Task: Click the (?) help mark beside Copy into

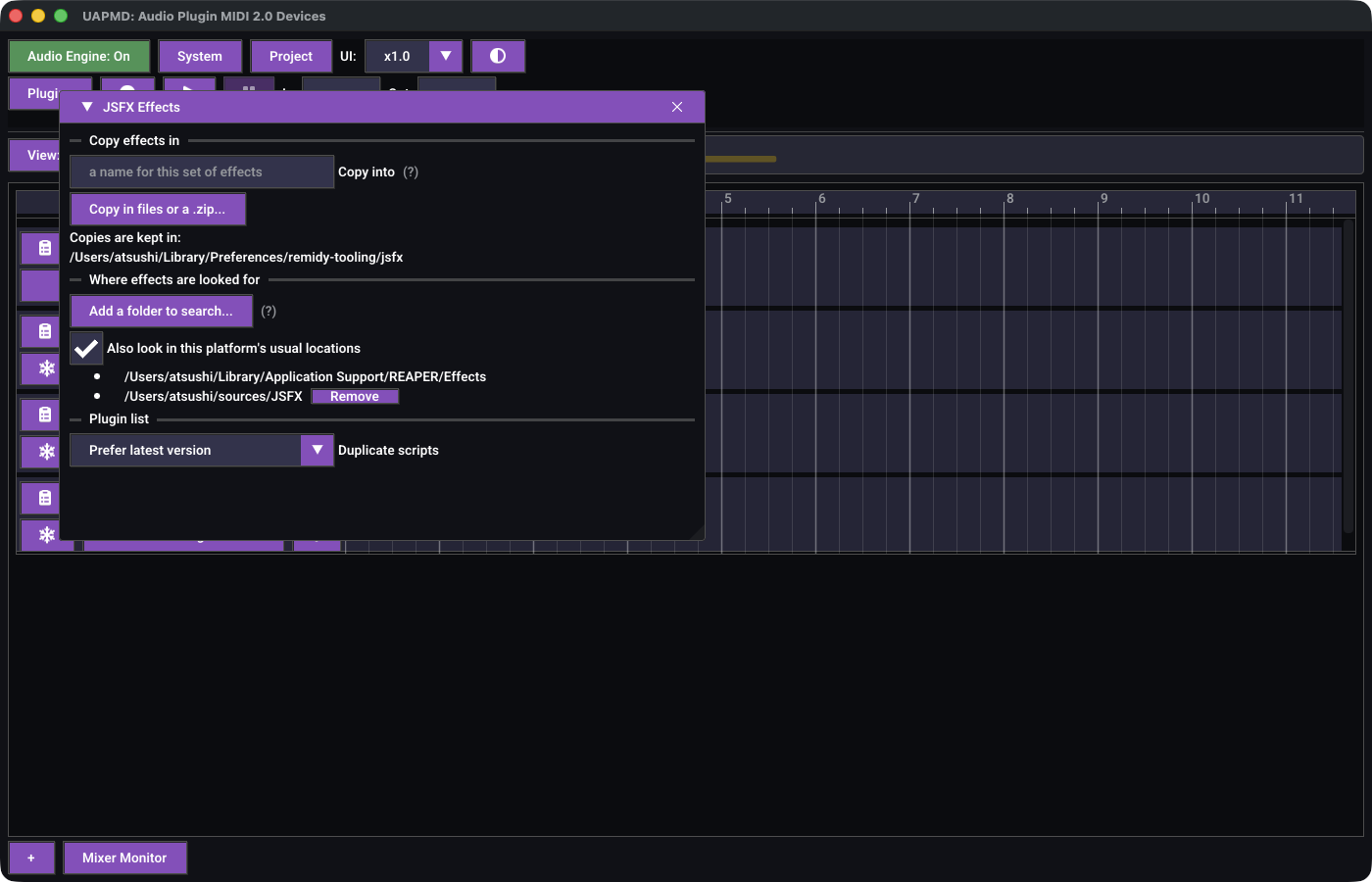Action: (x=411, y=171)
